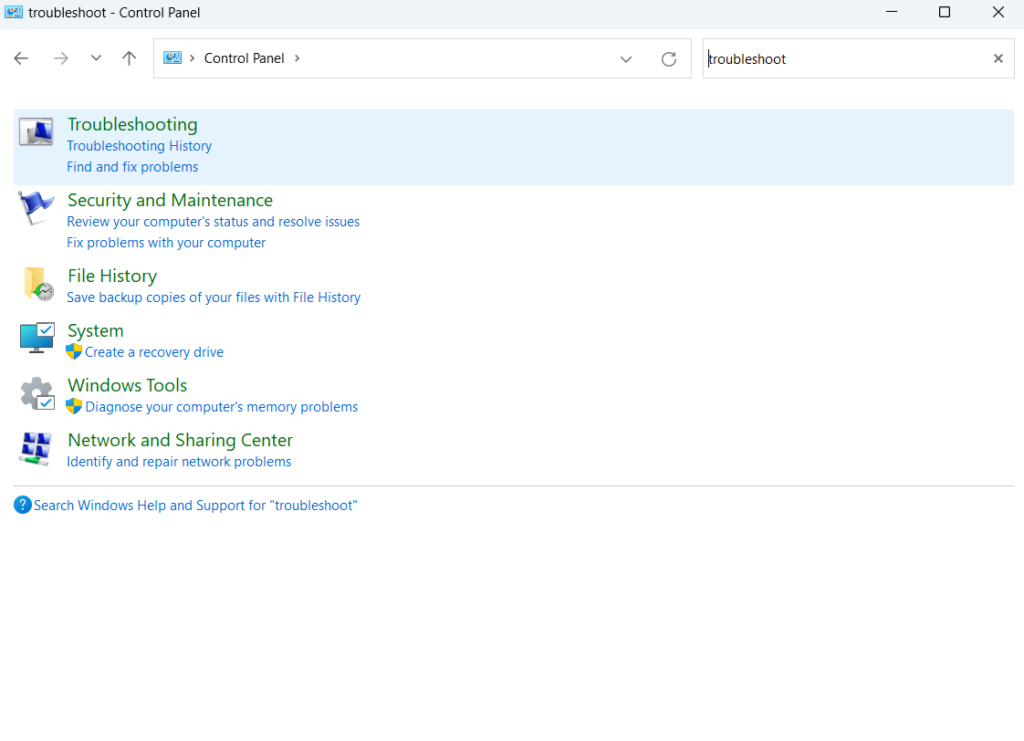
Task: Open Create a recovery drive
Action: point(154,352)
